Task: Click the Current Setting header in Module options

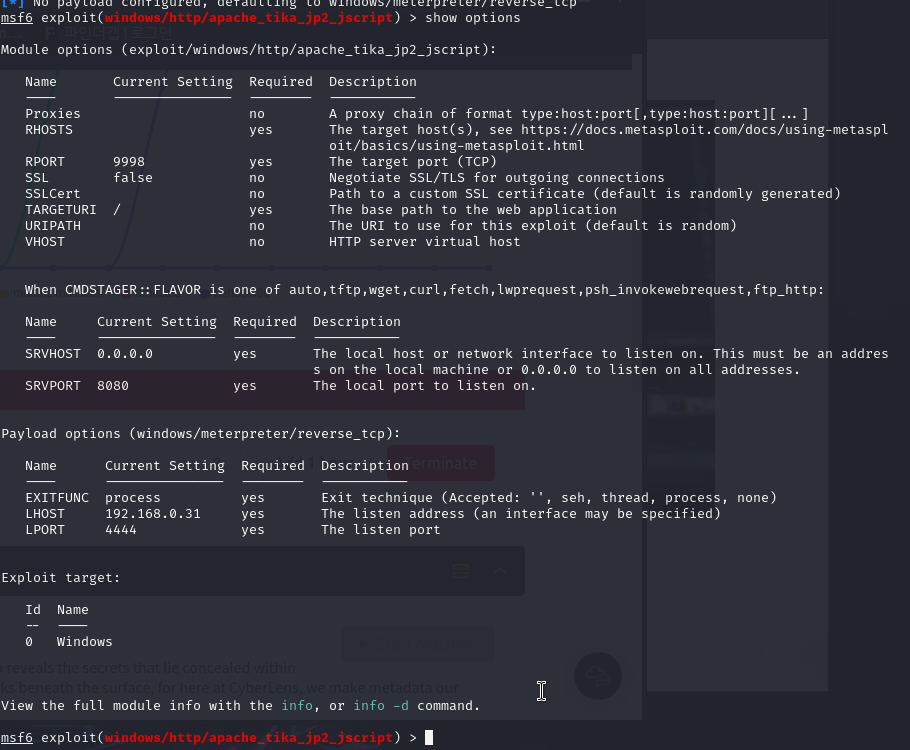Action: (x=173, y=82)
